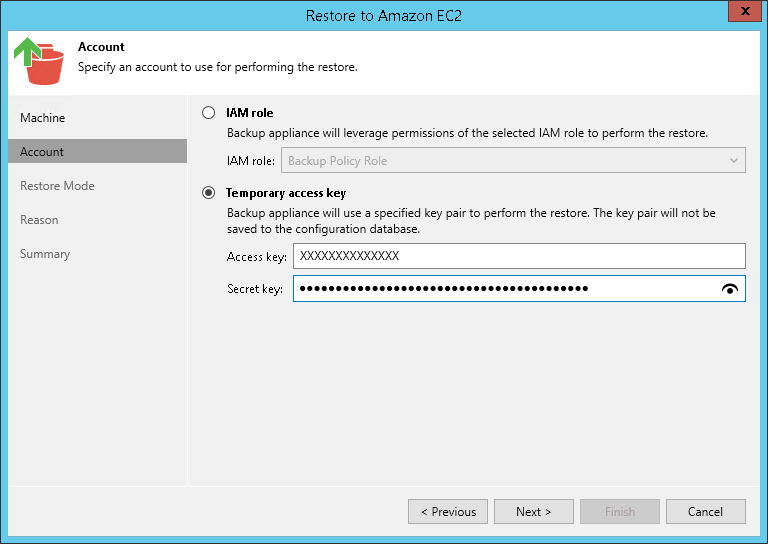This screenshot has height=544, width=768.
Task: Select the Temporary access key option
Action: (209, 193)
